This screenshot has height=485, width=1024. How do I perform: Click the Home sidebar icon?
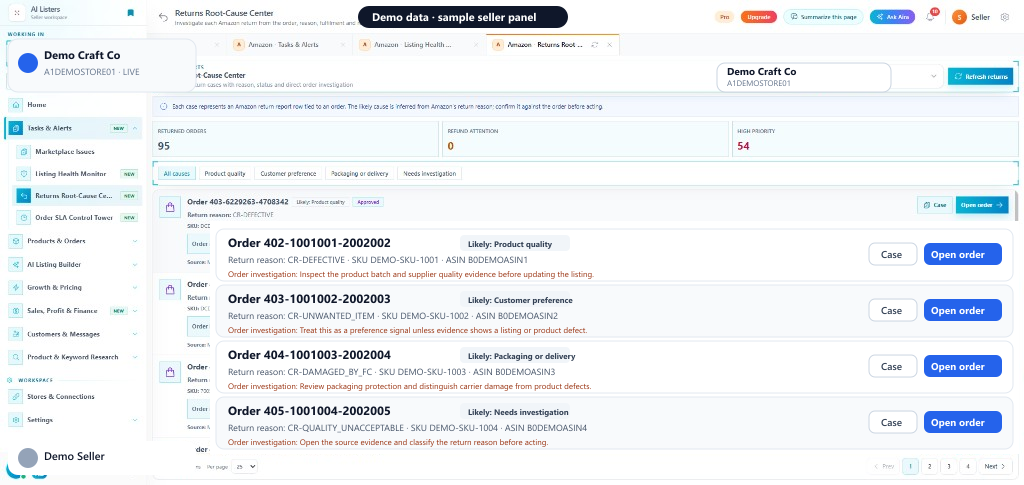click(16, 104)
